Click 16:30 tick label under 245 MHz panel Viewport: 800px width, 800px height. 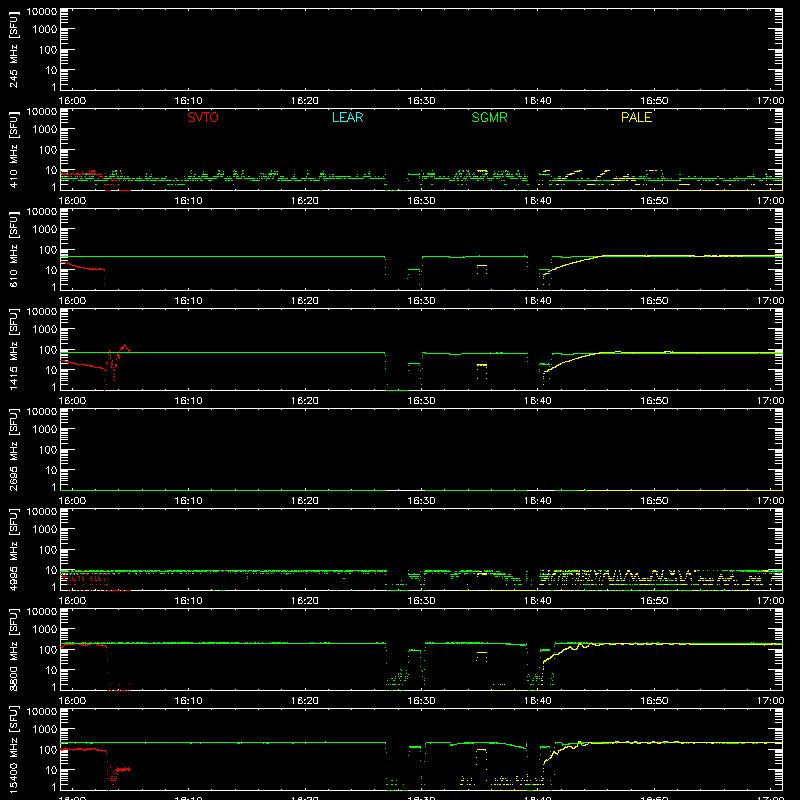coord(421,101)
